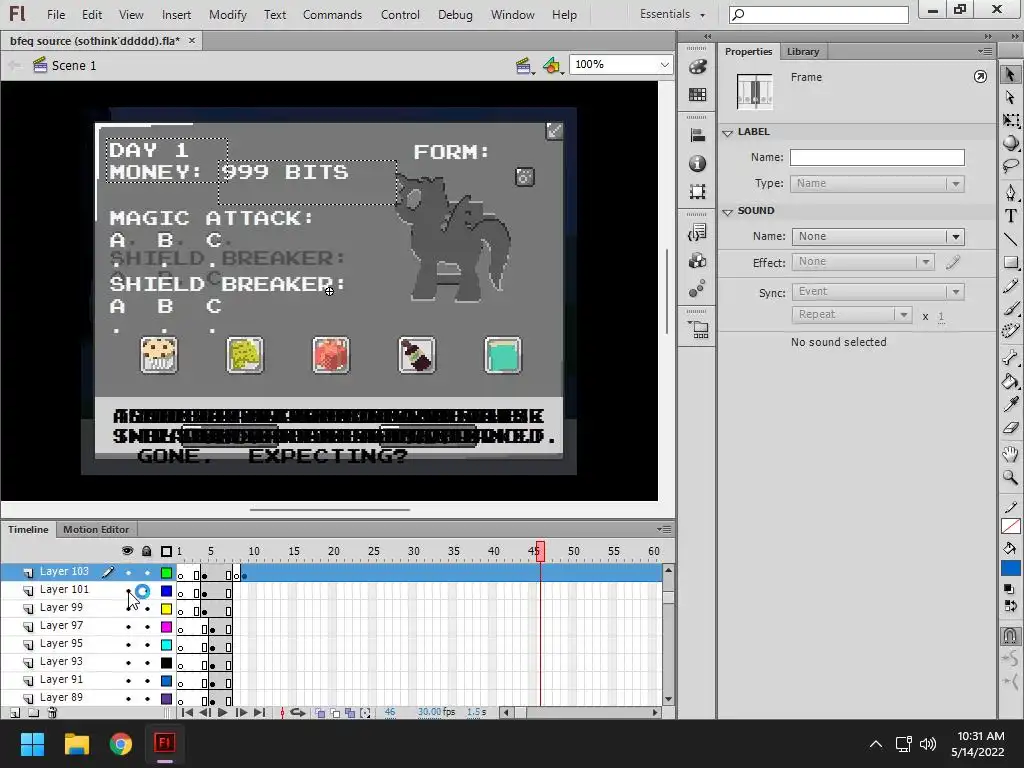The width and height of the screenshot is (1024, 768).
Task: Select the Text tool
Action: click(1010, 216)
